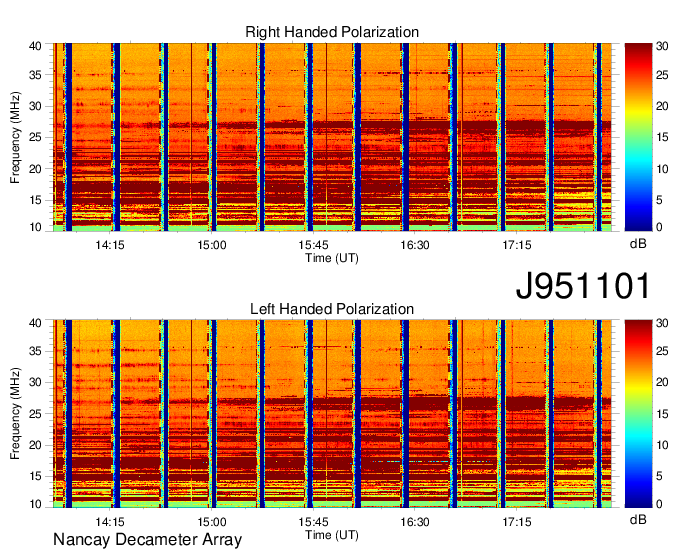The width and height of the screenshot is (680, 552).
Task: Click the 'Time (UT)' axis label of bottom plot
Action: (x=332, y=535)
